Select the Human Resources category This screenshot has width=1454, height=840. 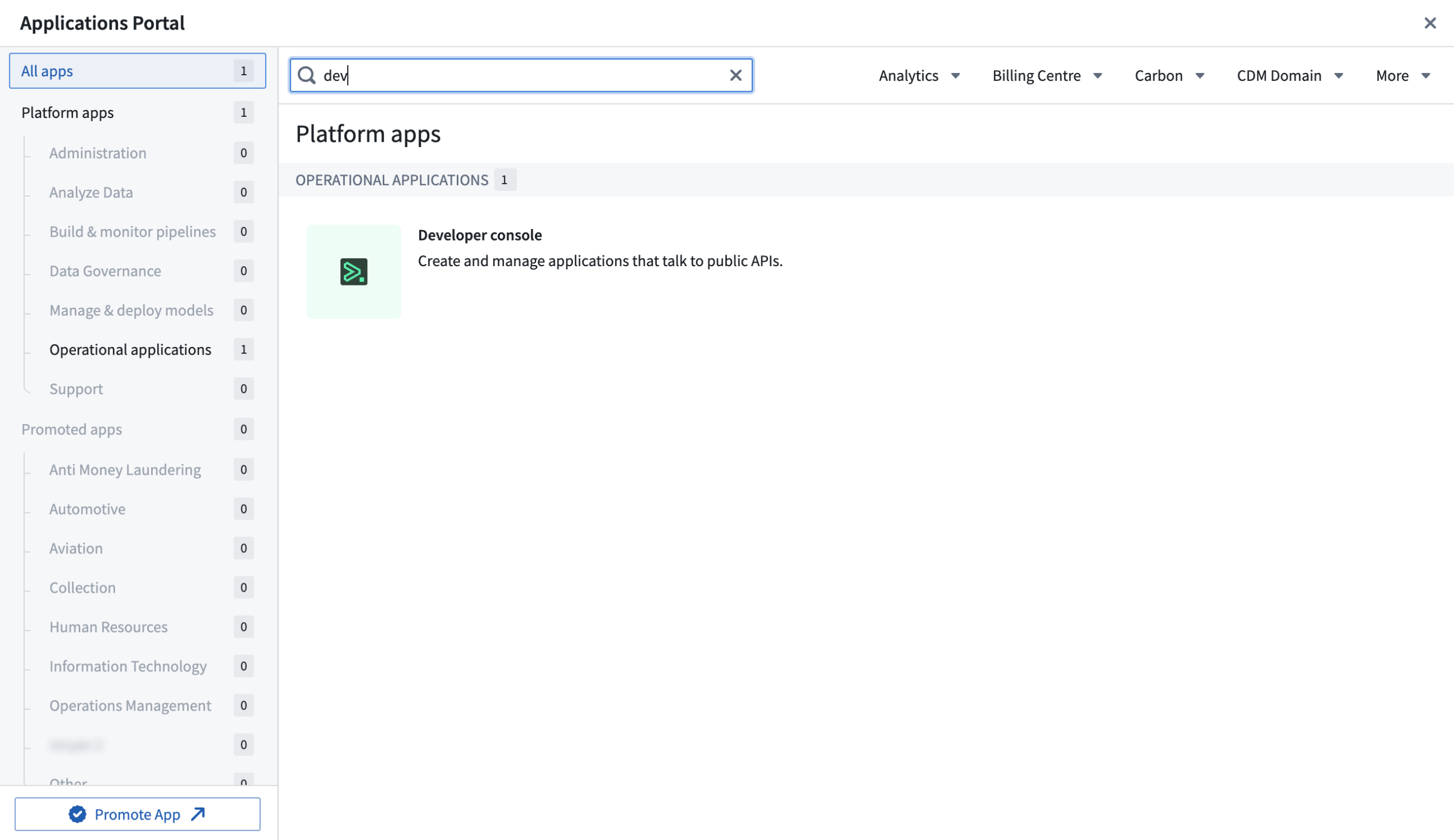[108, 627]
